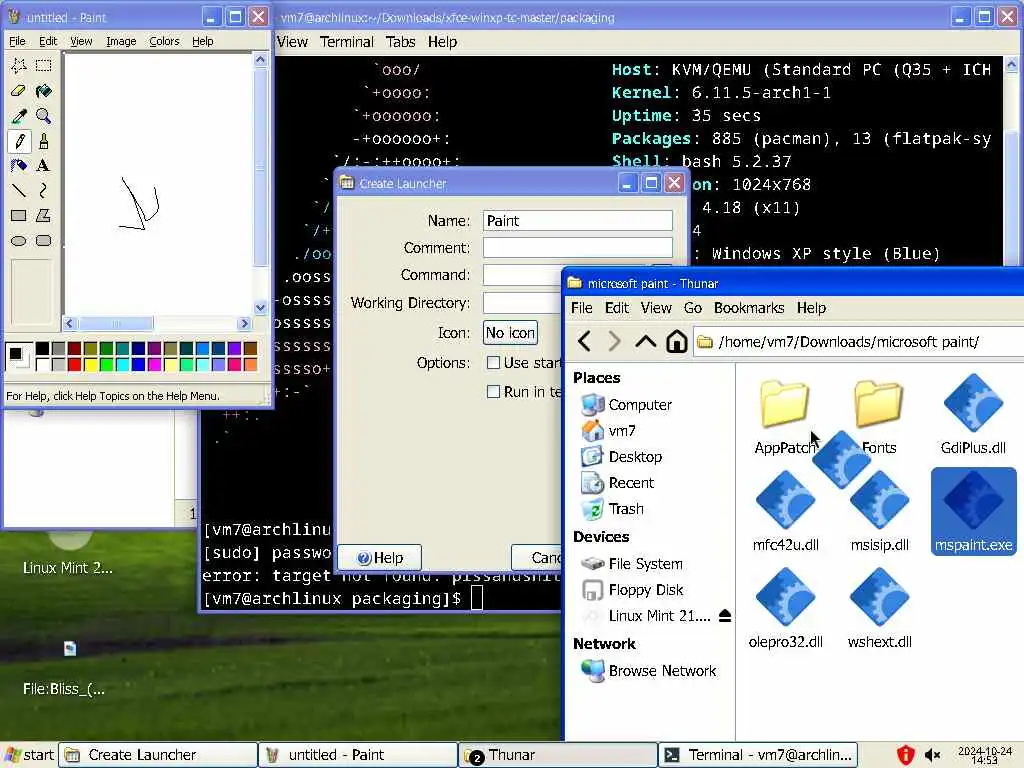Go to parent folder in Thunar
1024x768 pixels.
(645, 341)
